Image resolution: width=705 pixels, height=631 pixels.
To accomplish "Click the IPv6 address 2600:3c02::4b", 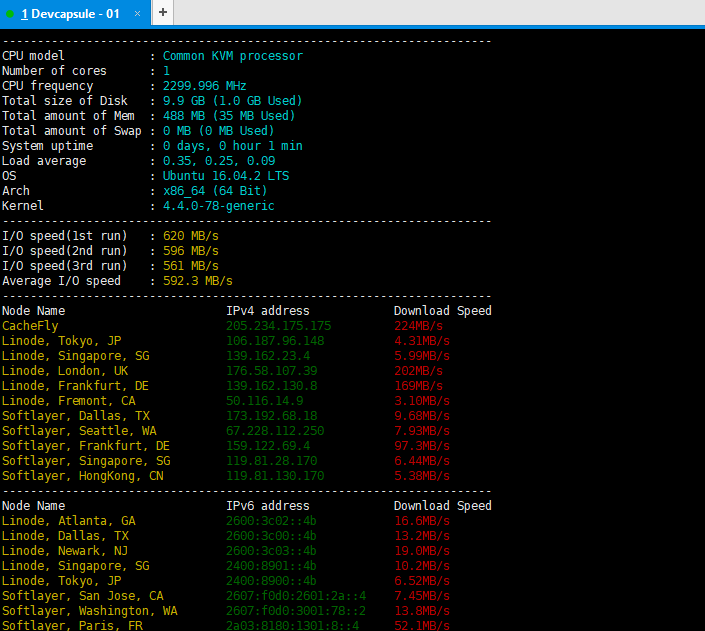I will 271,521.
